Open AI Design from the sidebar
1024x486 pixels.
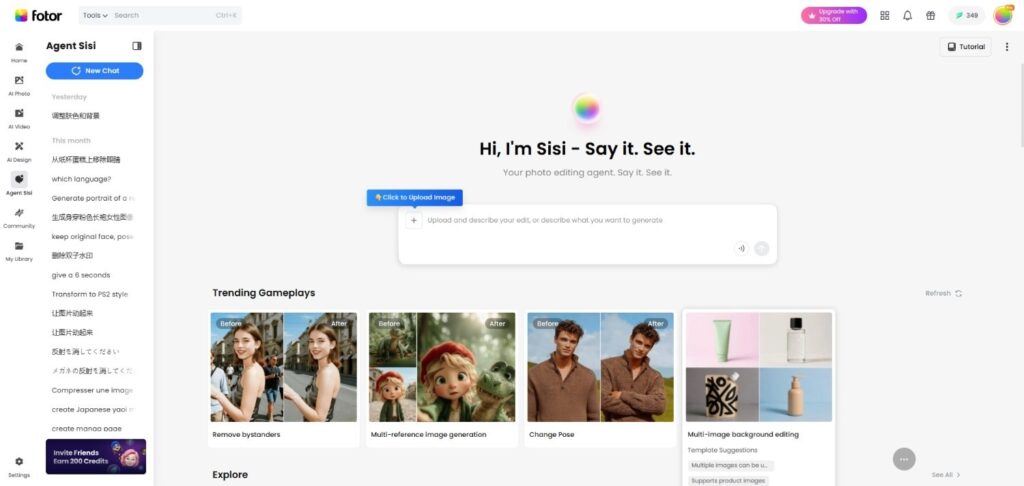click(19, 150)
